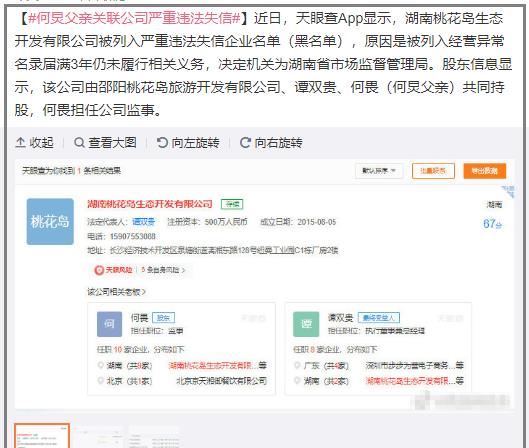
Task: Click the location pin beside 广东 (共4家)
Action: pyautogui.click(x=297, y=365)
